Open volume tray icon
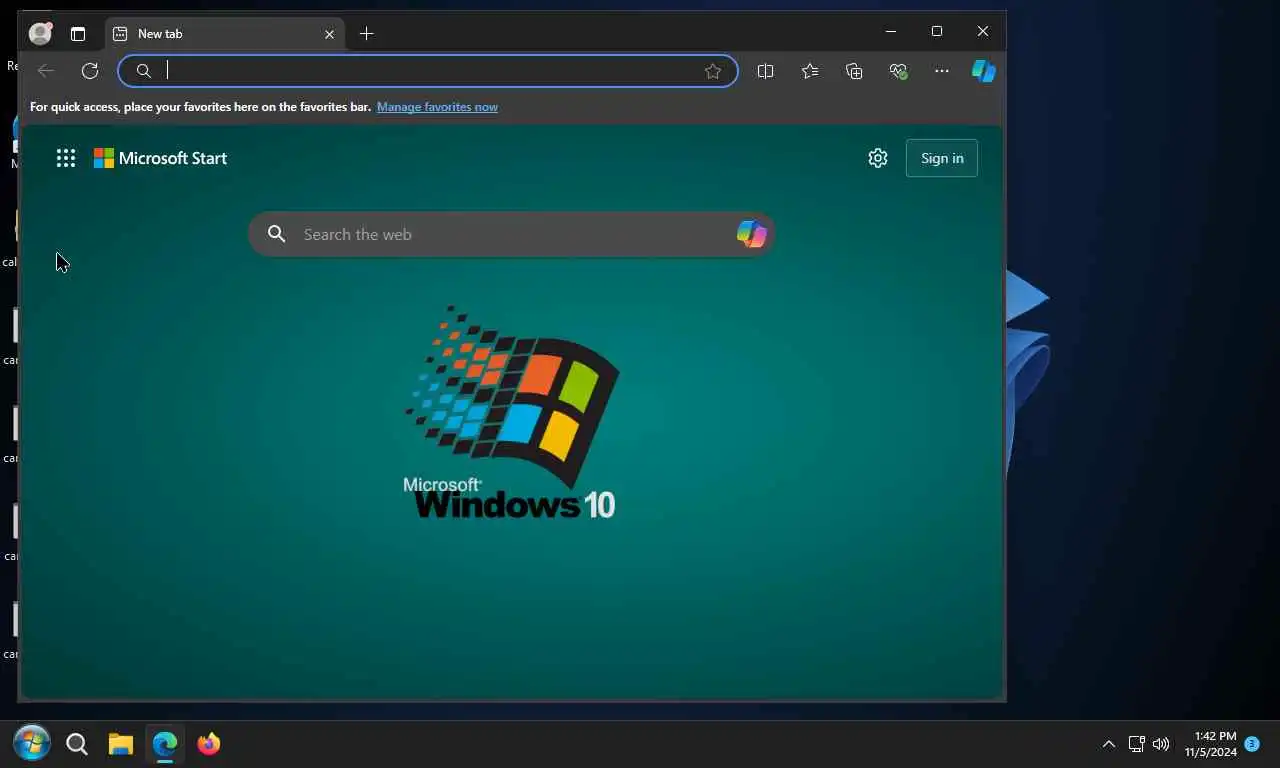The width and height of the screenshot is (1280, 768). (1161, 744)
